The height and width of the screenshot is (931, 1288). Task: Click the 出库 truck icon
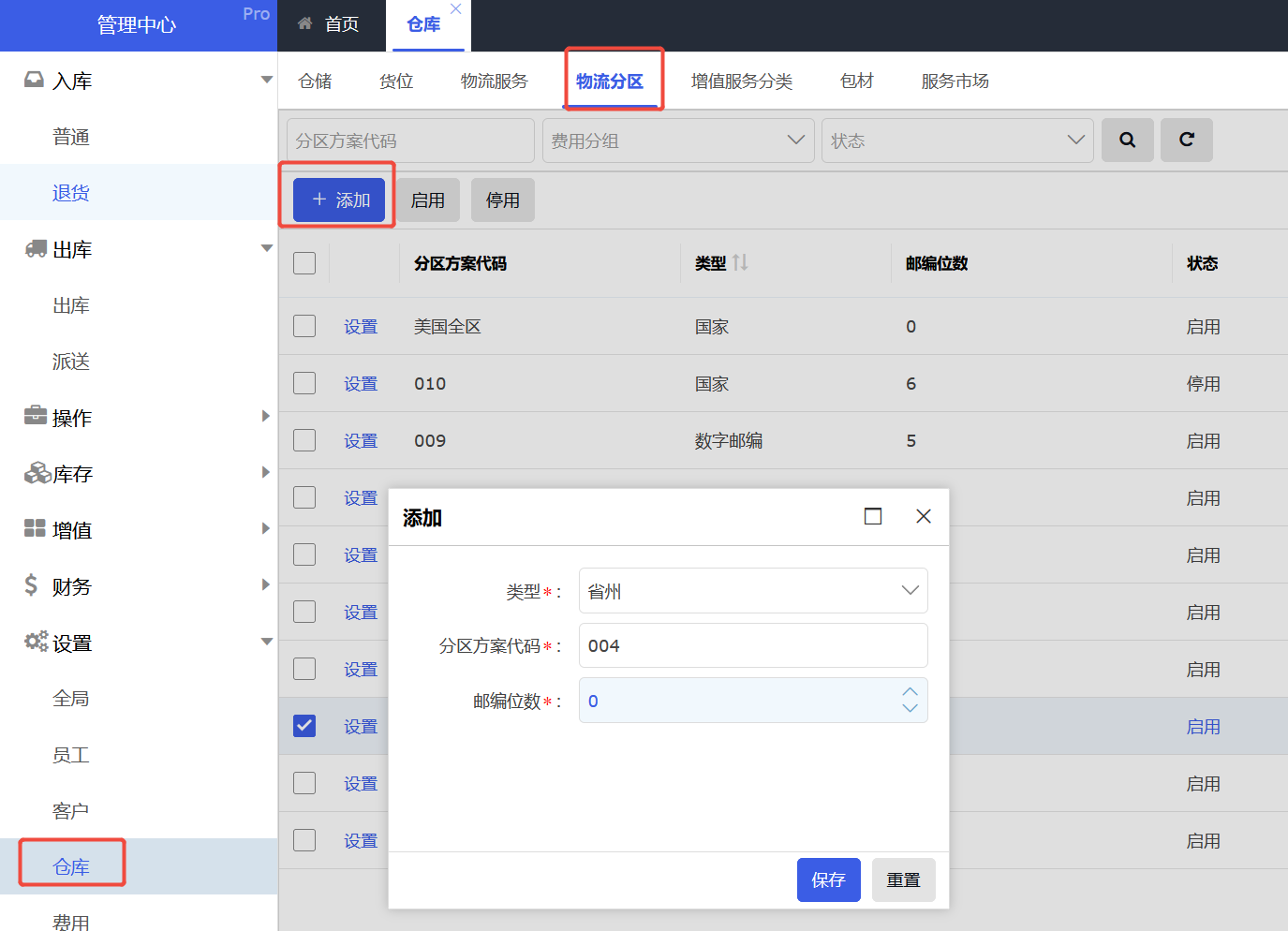click(36, 248)
